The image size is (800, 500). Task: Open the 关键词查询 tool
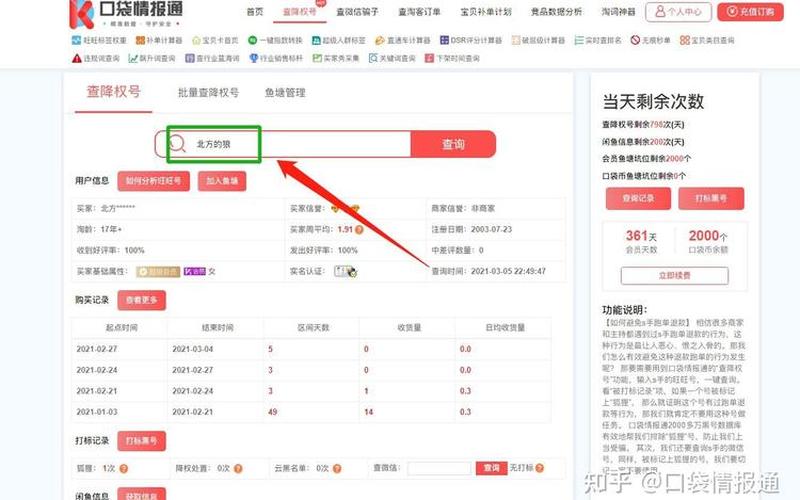click(392, 59)
